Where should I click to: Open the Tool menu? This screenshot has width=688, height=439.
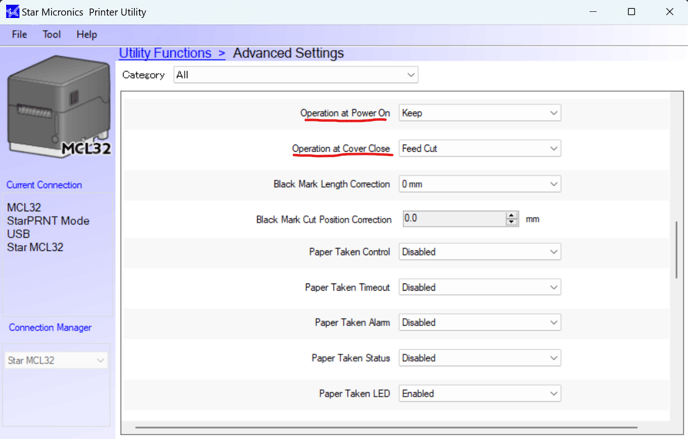click(x=52, y=34)
